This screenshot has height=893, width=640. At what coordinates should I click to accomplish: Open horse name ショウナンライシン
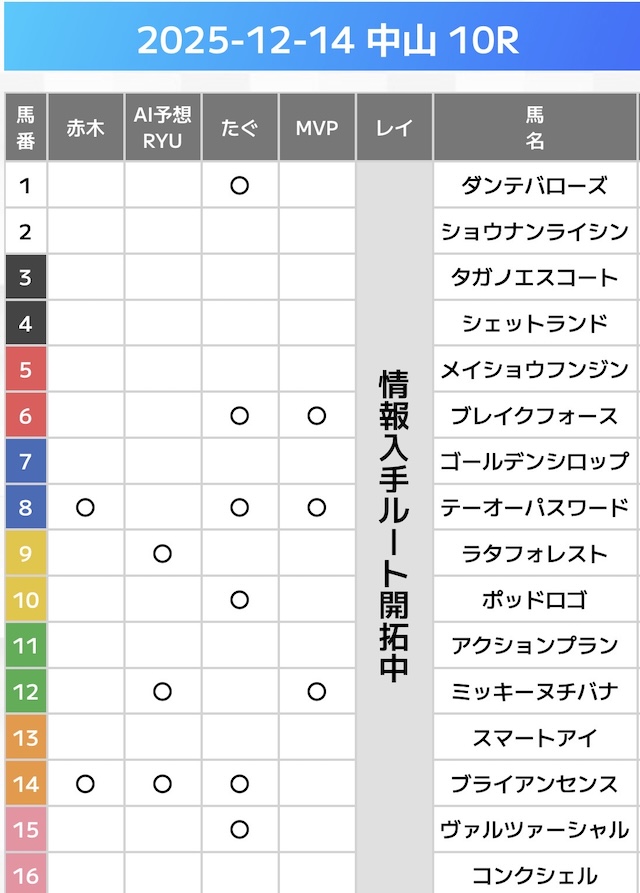pos(534,232)
